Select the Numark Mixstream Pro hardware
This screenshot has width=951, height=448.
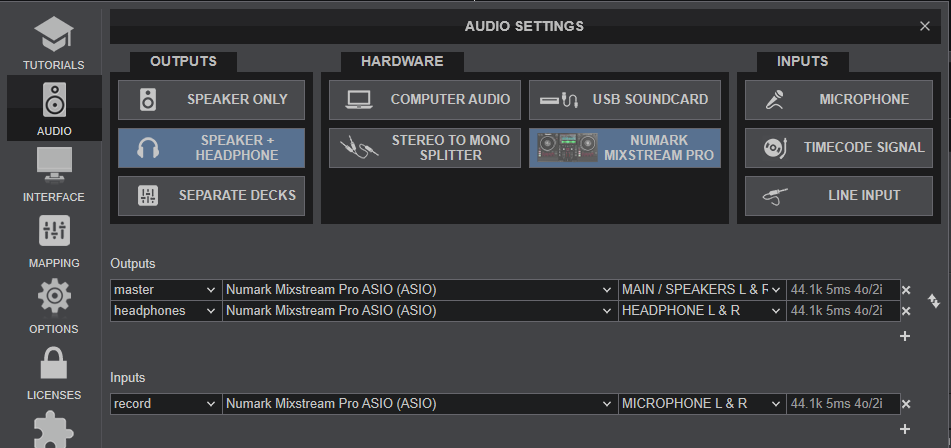(x=625, y=148)
